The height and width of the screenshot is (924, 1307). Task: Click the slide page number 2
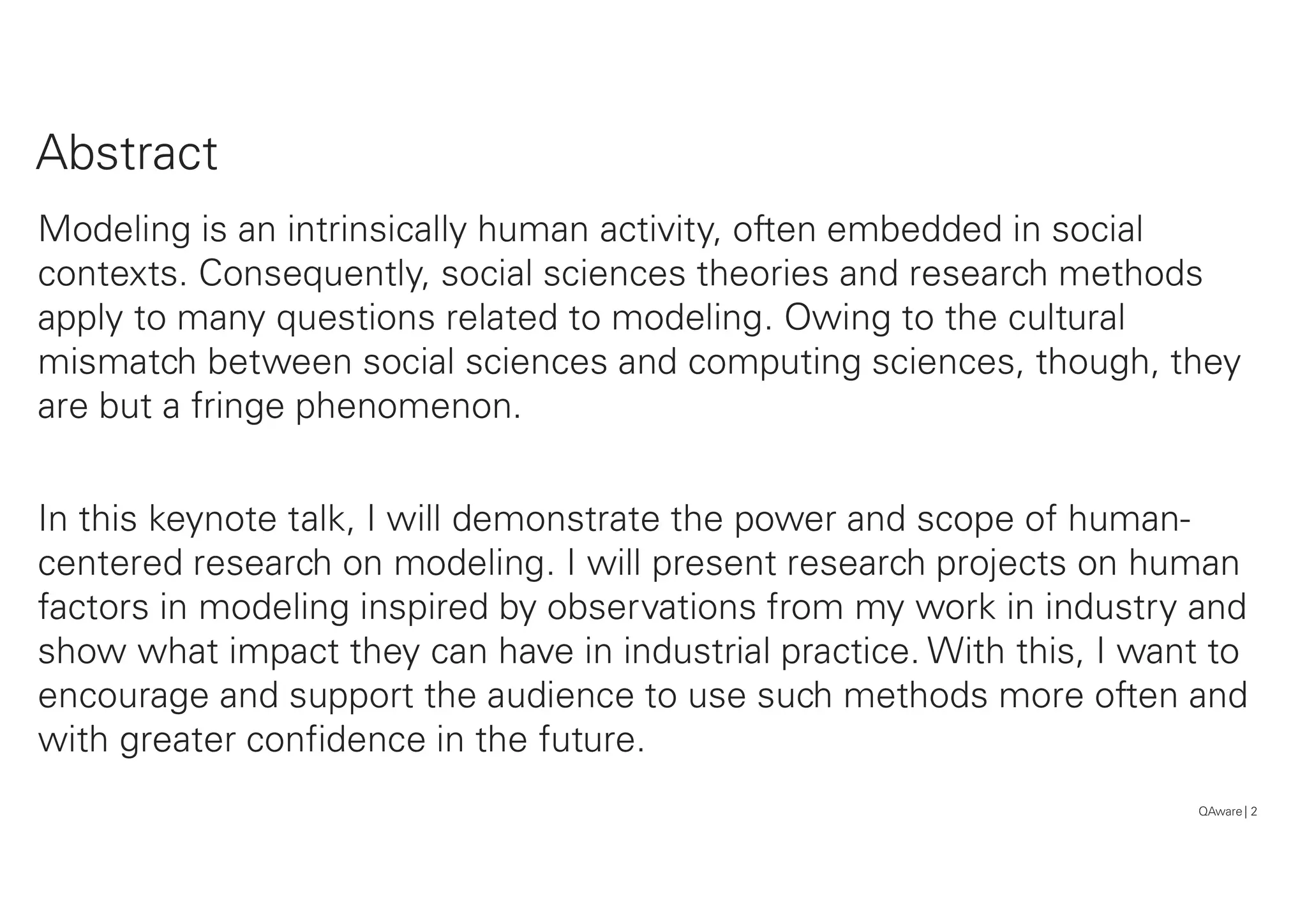tap(1254, 812)
